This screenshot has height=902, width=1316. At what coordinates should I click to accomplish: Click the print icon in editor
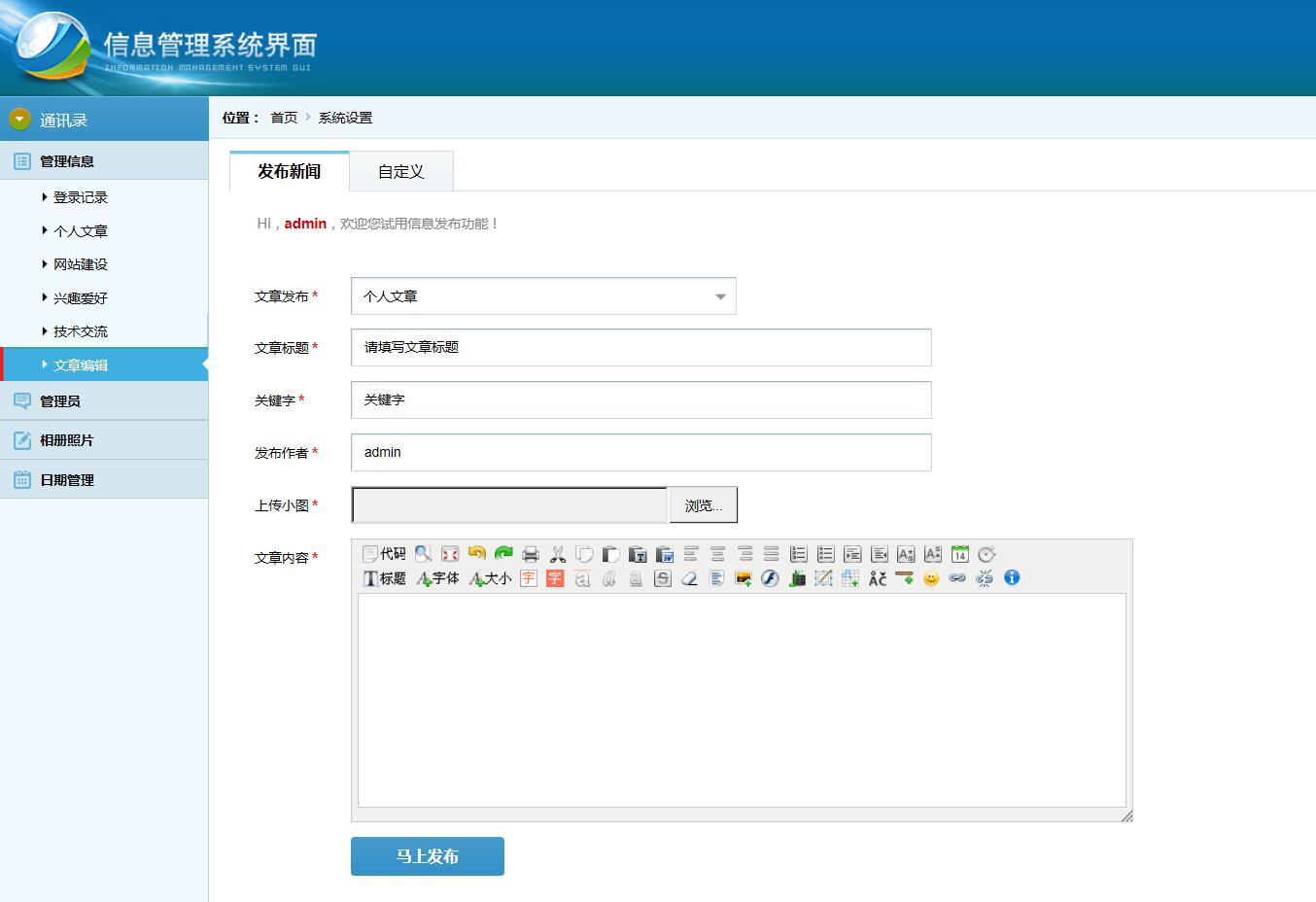coord(531,554)
